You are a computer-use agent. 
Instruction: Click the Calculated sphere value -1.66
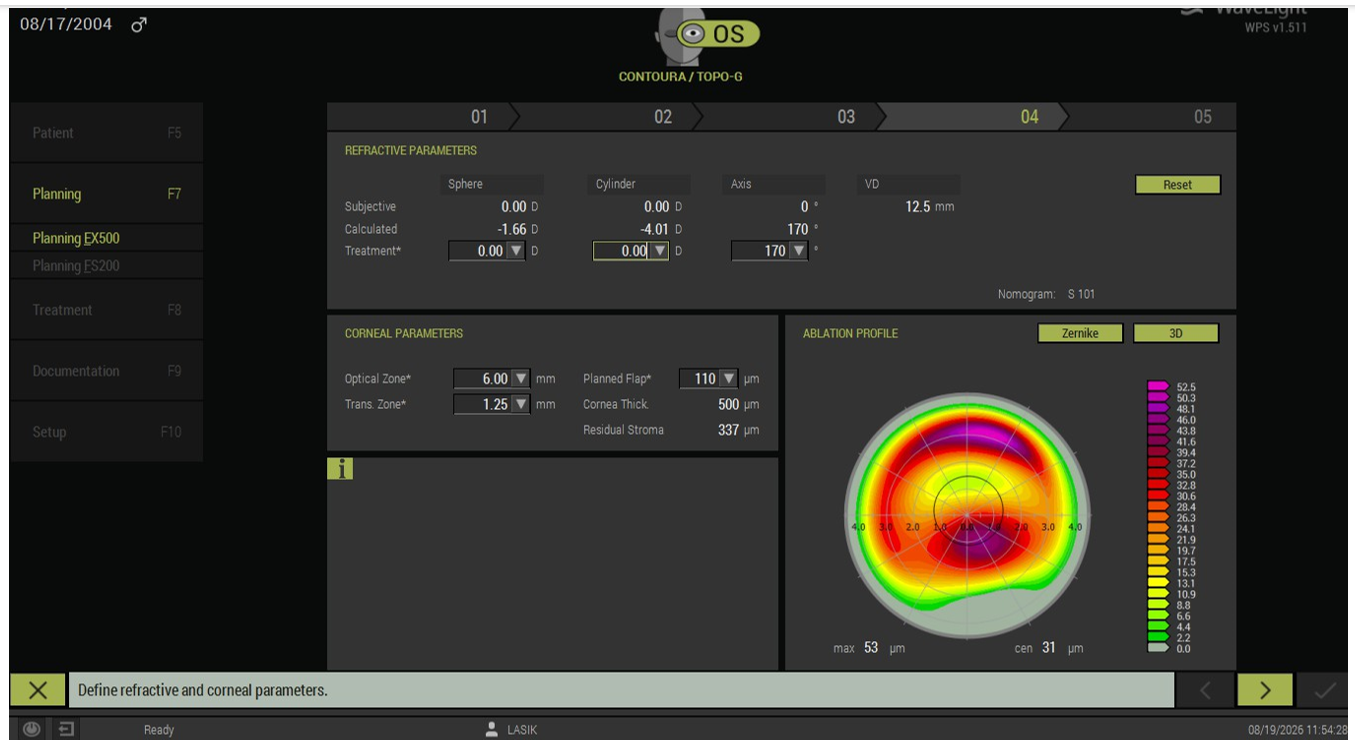pos(512,229)
